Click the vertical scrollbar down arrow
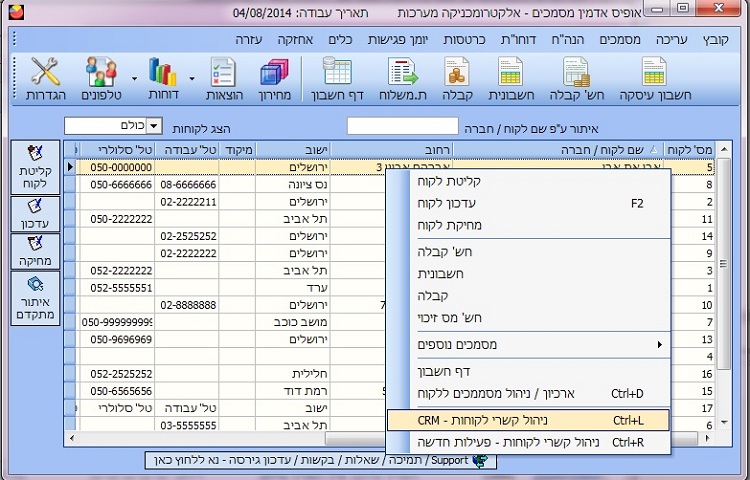750x480 pixels. pyautogui.click(x=724, y=423)
